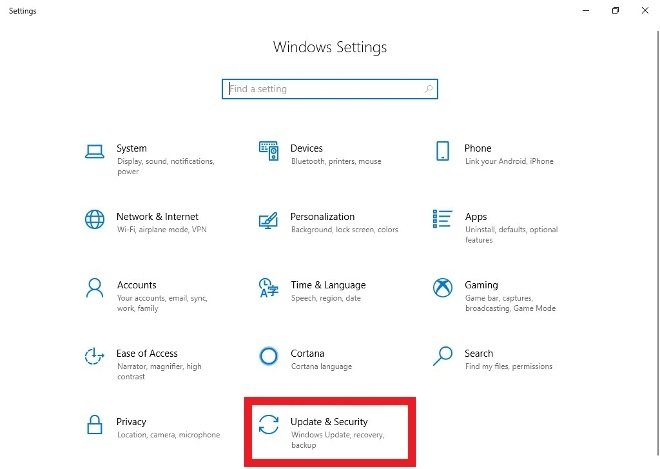Open the Personalization paintbrush icon
The width and height of the screenshot is (660, 469).
[269, 220]
